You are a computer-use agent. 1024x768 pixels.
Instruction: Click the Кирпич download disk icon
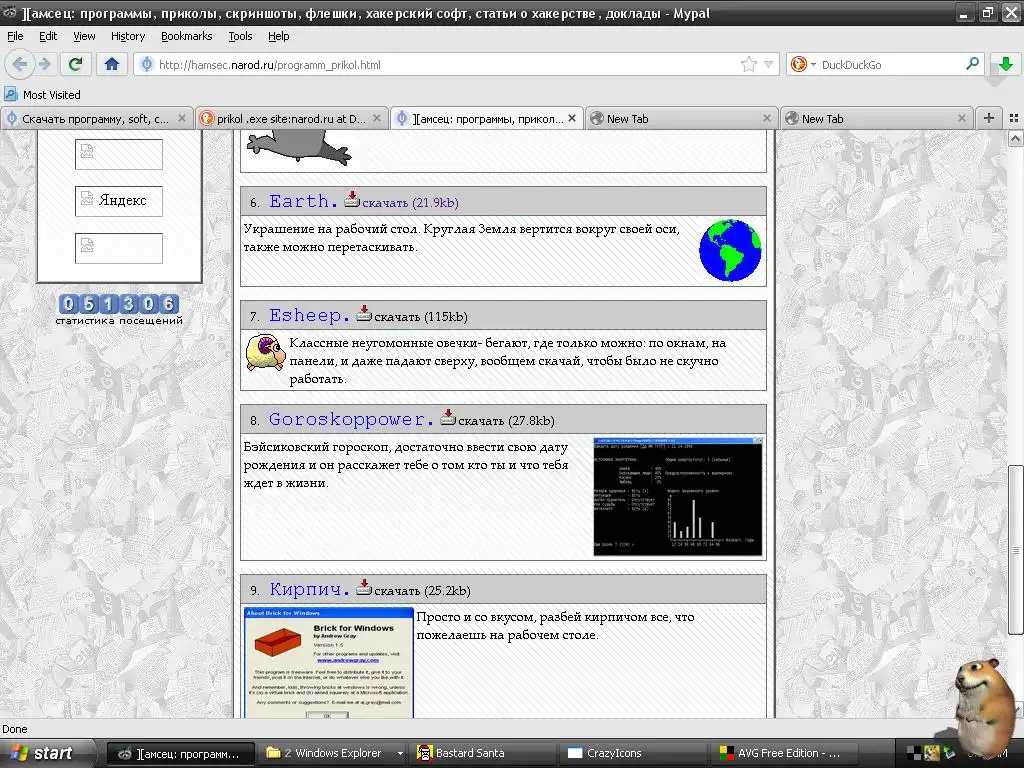364,587
